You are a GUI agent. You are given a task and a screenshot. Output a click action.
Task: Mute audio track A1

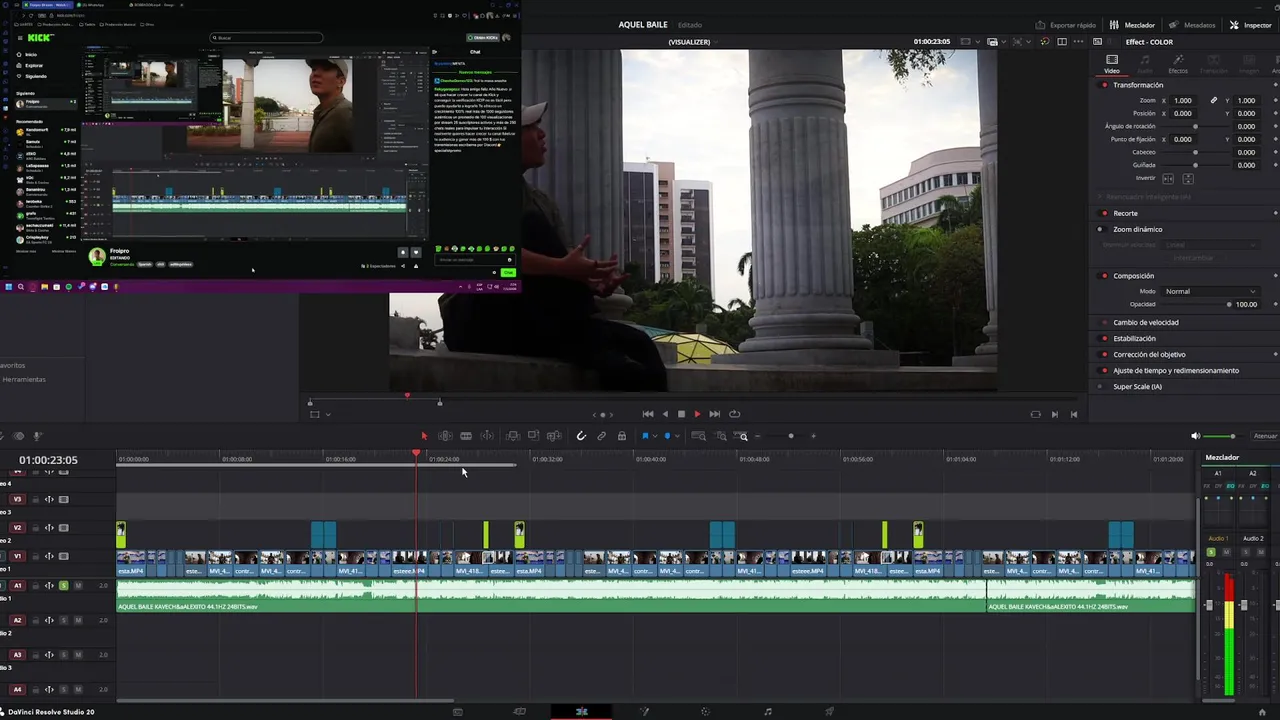78,586
